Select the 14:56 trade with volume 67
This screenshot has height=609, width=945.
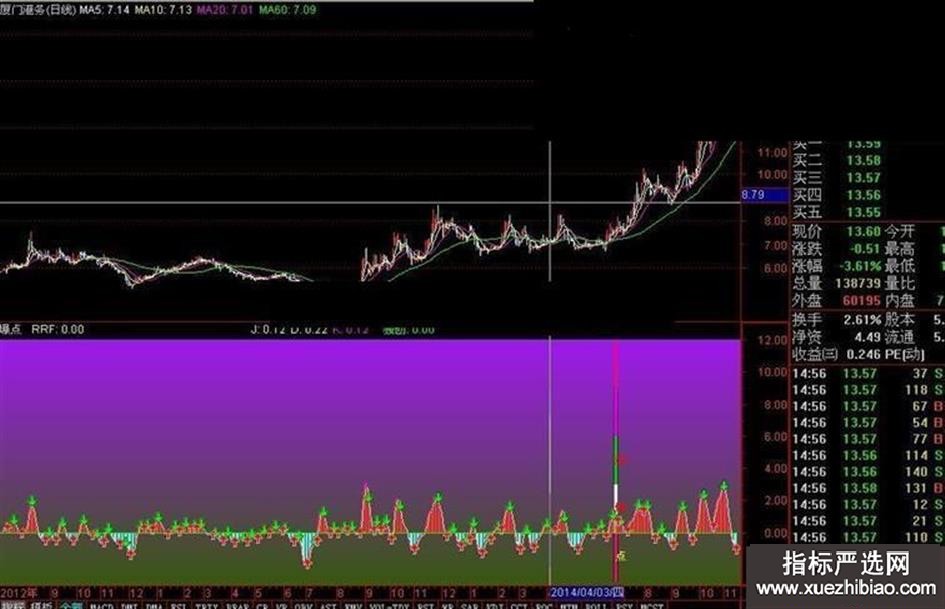click(868, 406)
